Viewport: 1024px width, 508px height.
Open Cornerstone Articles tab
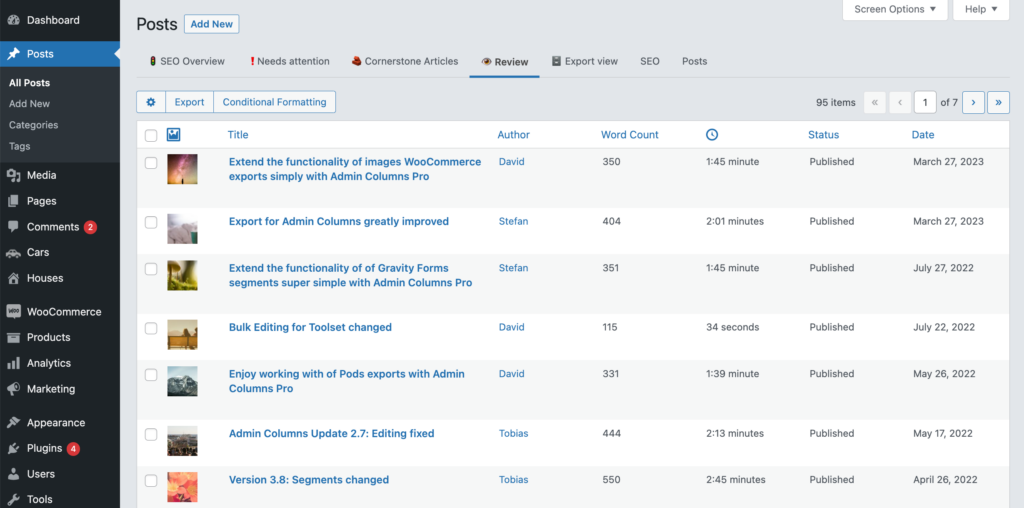[x=405, y=61]
